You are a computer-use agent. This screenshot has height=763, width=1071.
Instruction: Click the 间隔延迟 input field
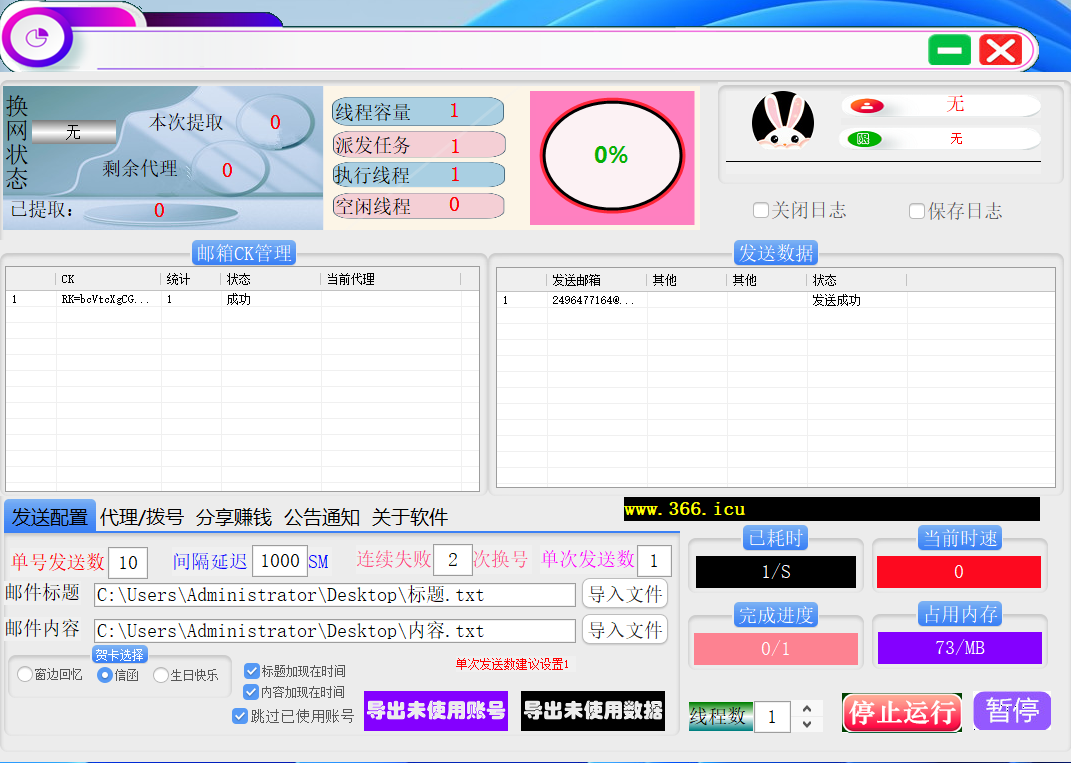pyautogui.click(x=279, y=561)
